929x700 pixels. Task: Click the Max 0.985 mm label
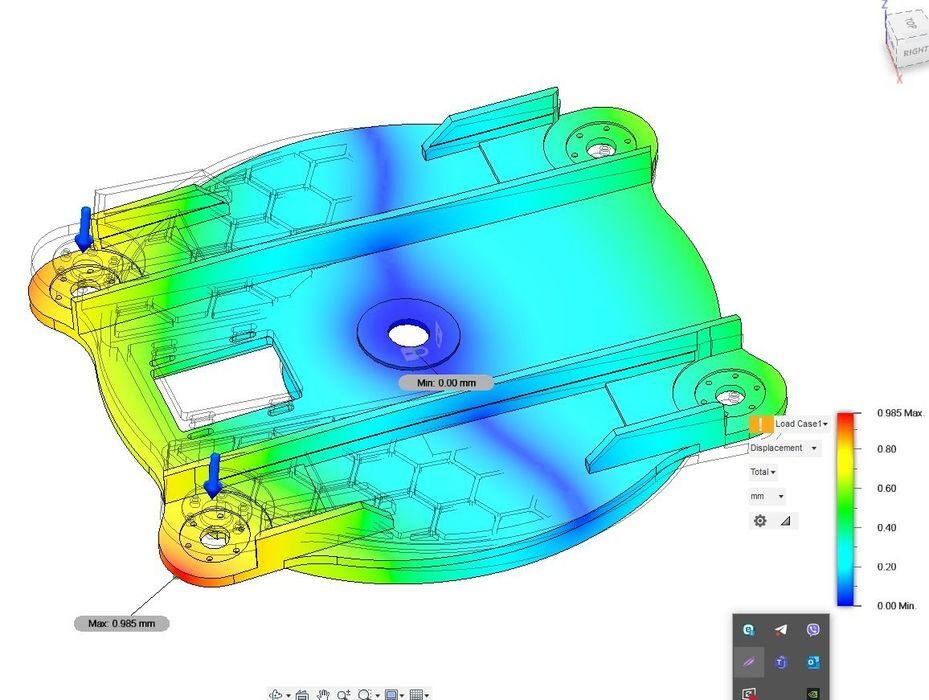[122, 623]
